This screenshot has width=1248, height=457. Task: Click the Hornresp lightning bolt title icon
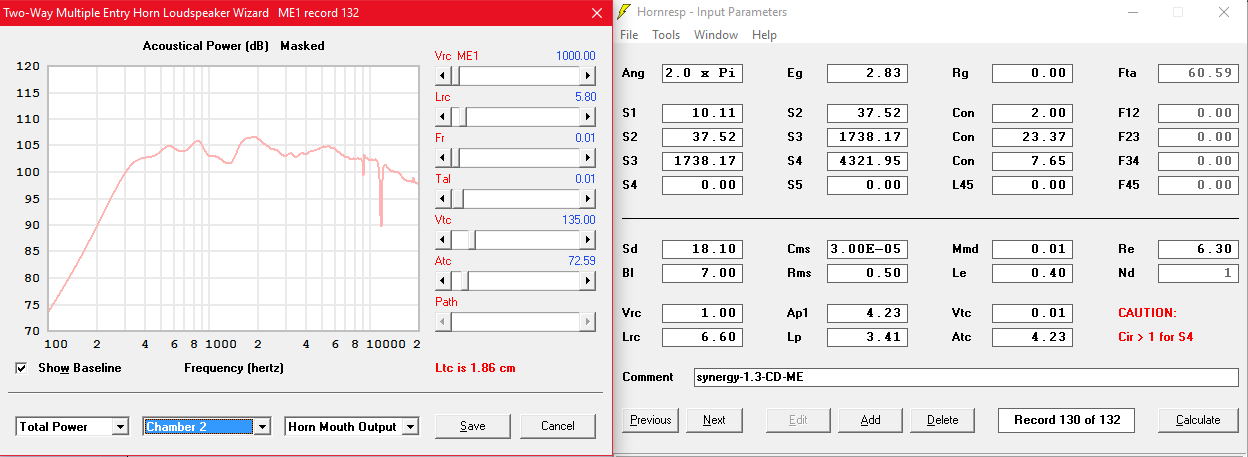click(626, 12)
